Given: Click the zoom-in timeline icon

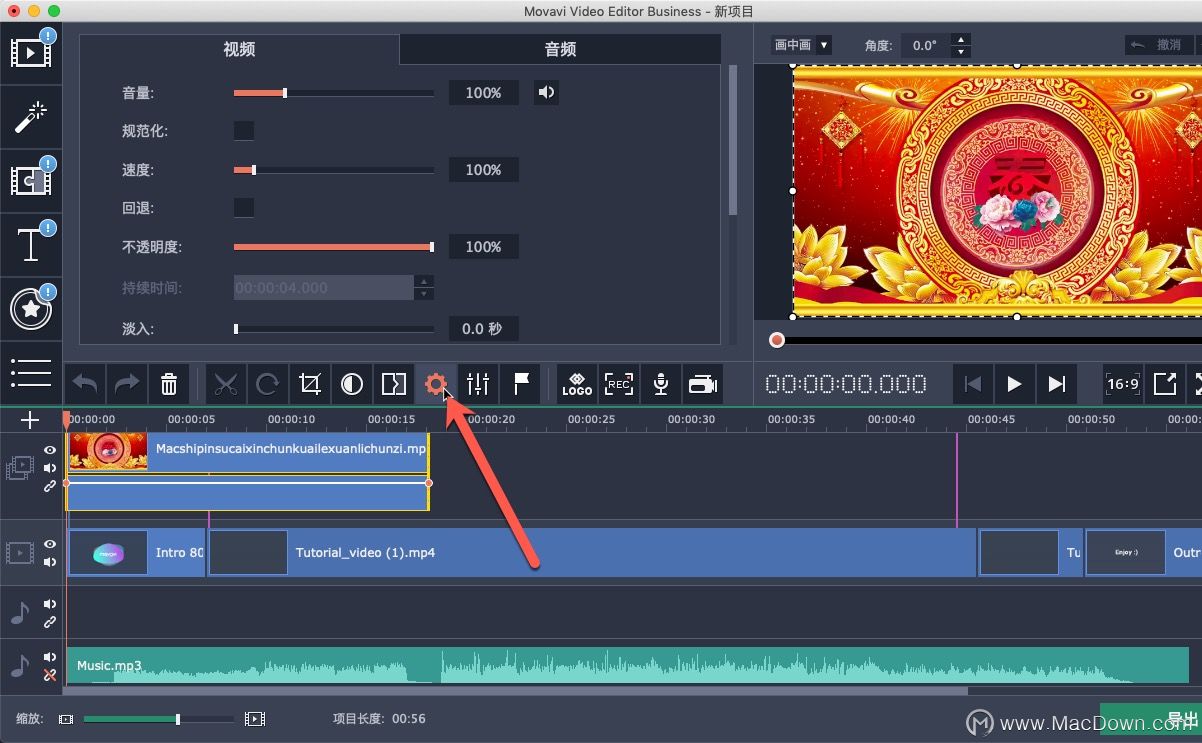Looking at the screenshot, I should point(255,719).
